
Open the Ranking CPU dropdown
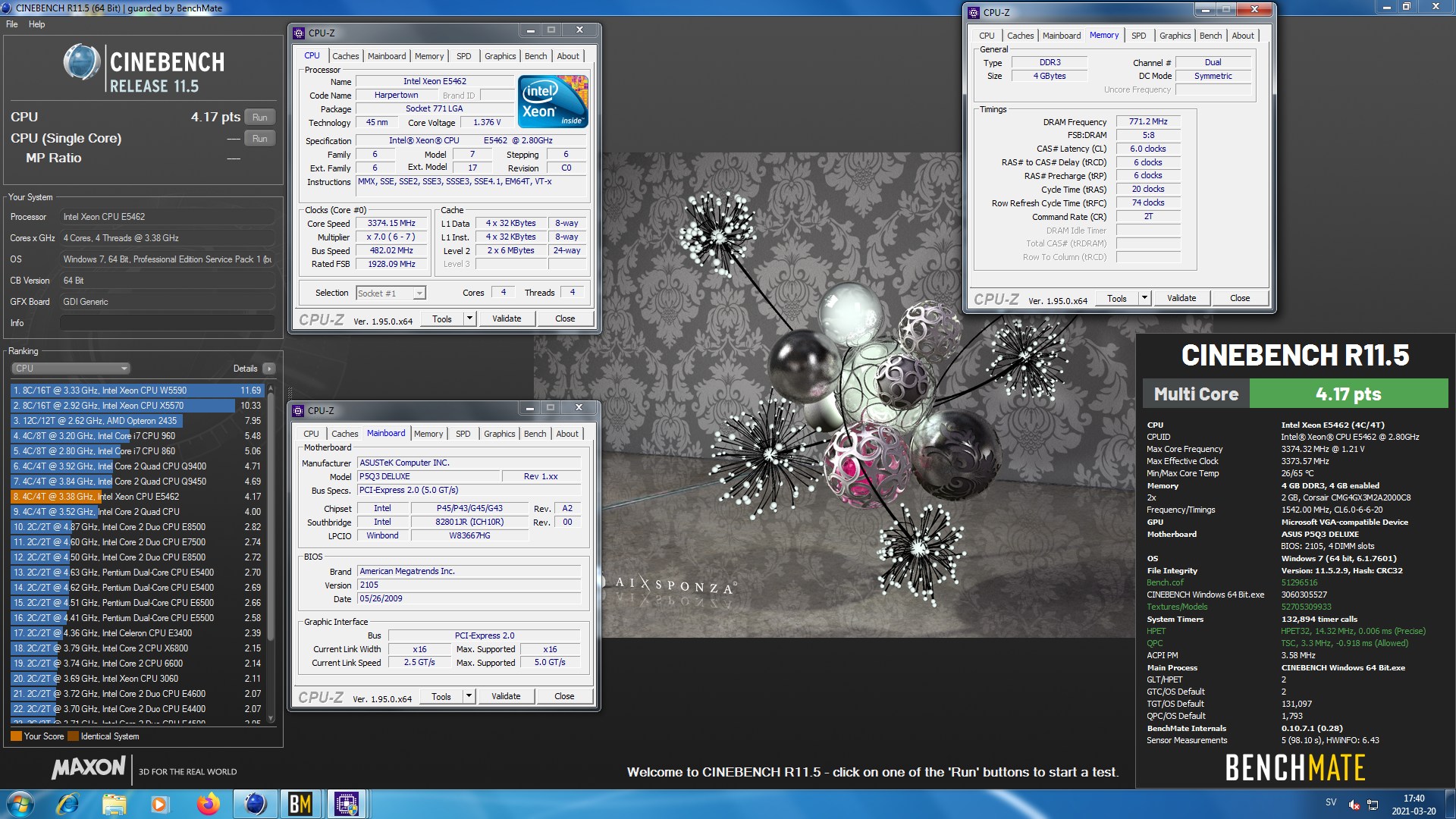click(71, 369)
